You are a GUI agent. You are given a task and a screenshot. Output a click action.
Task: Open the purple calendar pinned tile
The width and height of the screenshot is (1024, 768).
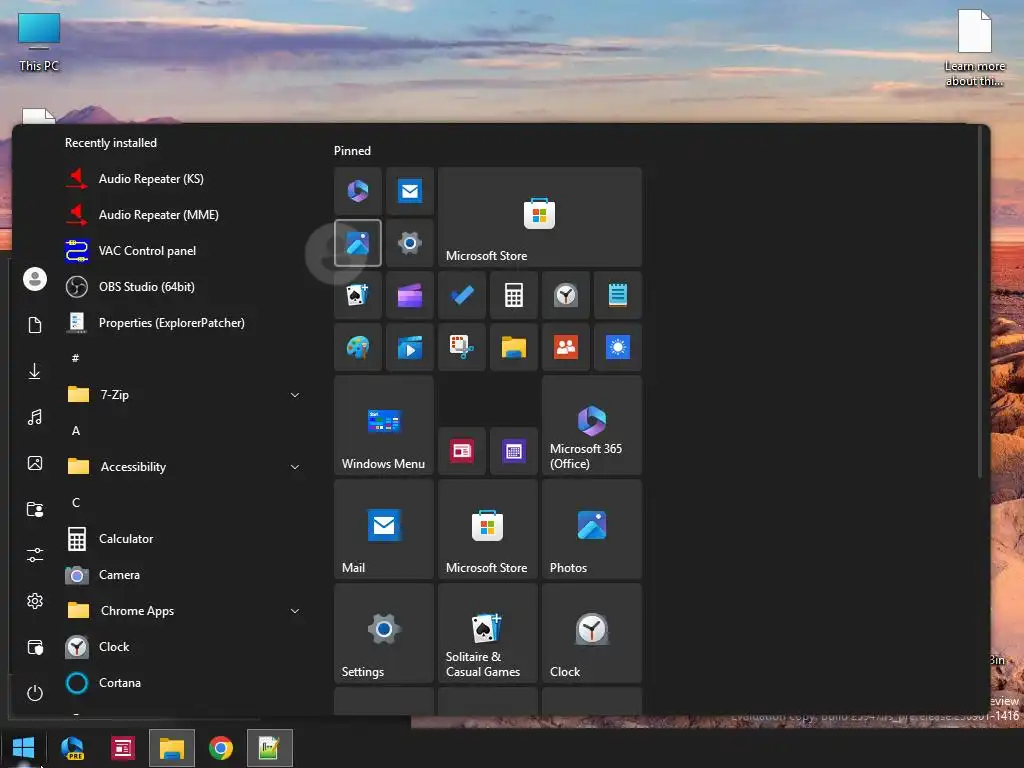coord(514,451)
